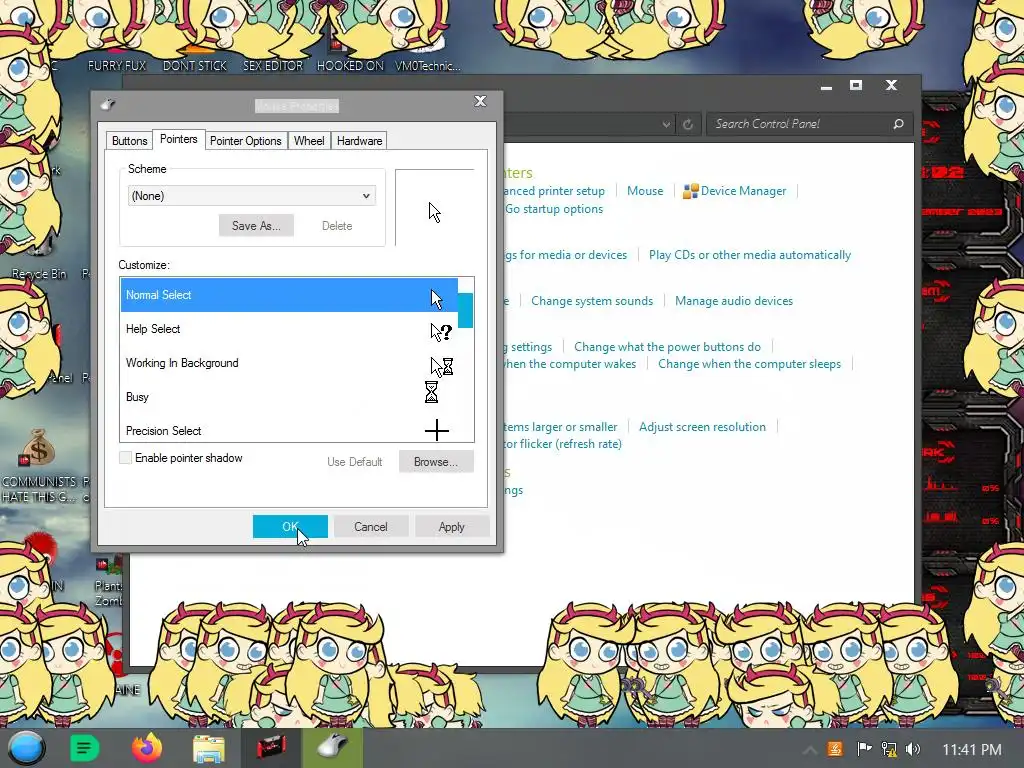Open Device Manager link
Viewport: 1024px width, 768px height.
point(743,191)
